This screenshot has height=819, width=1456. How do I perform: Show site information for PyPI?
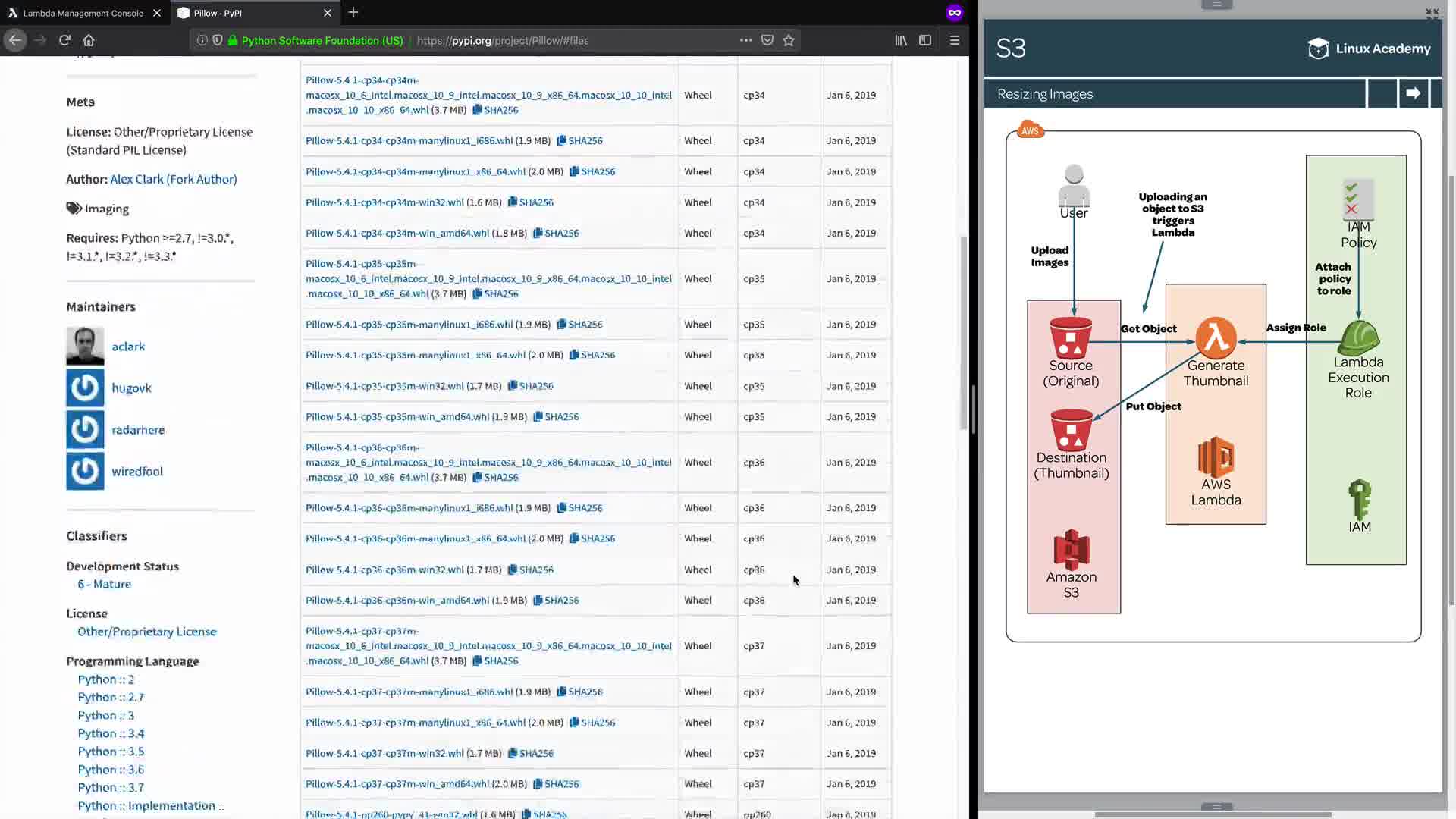(x=202, y=40)
